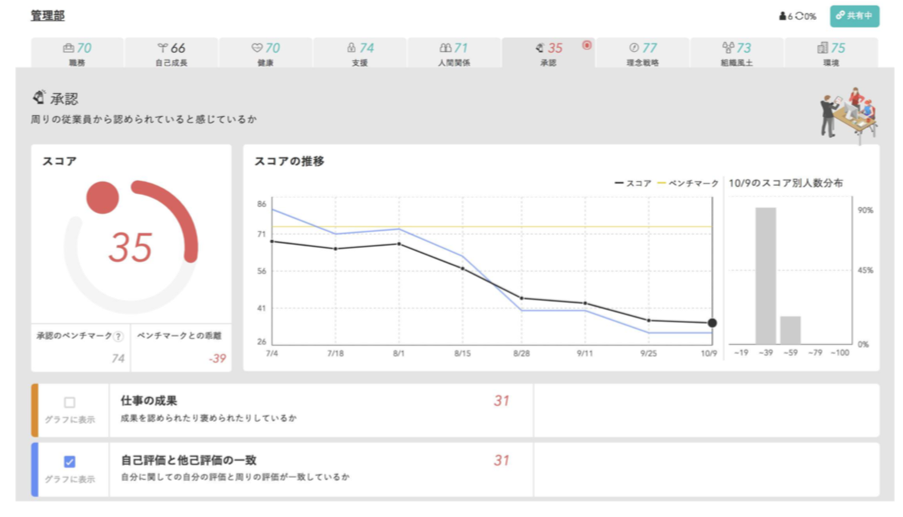Click the 7/4 date axis label
The image size is (903, 517).
272,353
